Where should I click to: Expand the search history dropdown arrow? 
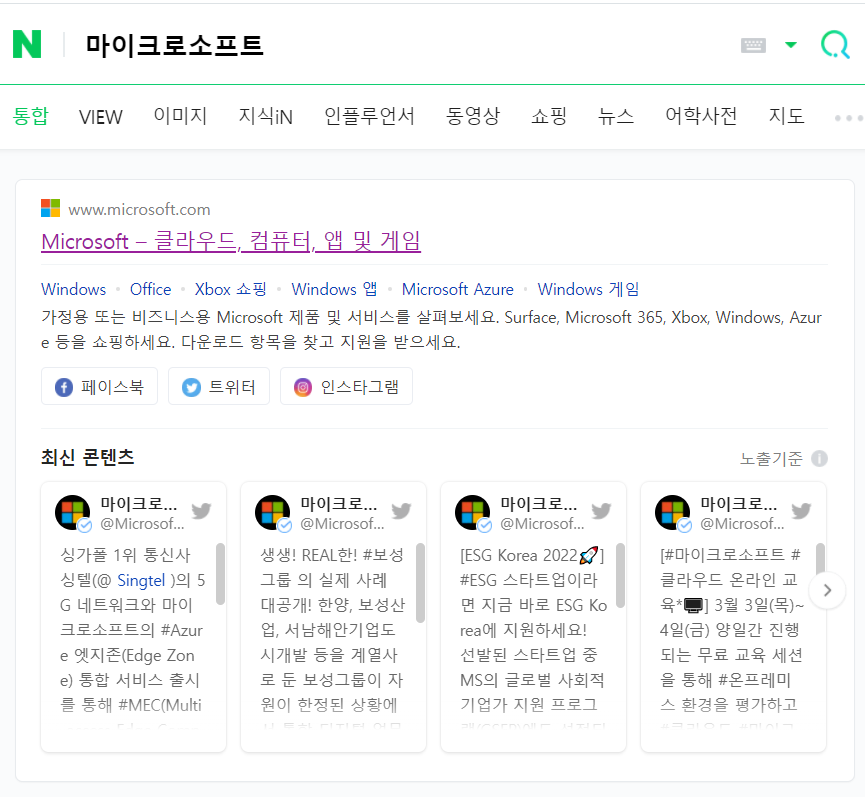(791, 45)
